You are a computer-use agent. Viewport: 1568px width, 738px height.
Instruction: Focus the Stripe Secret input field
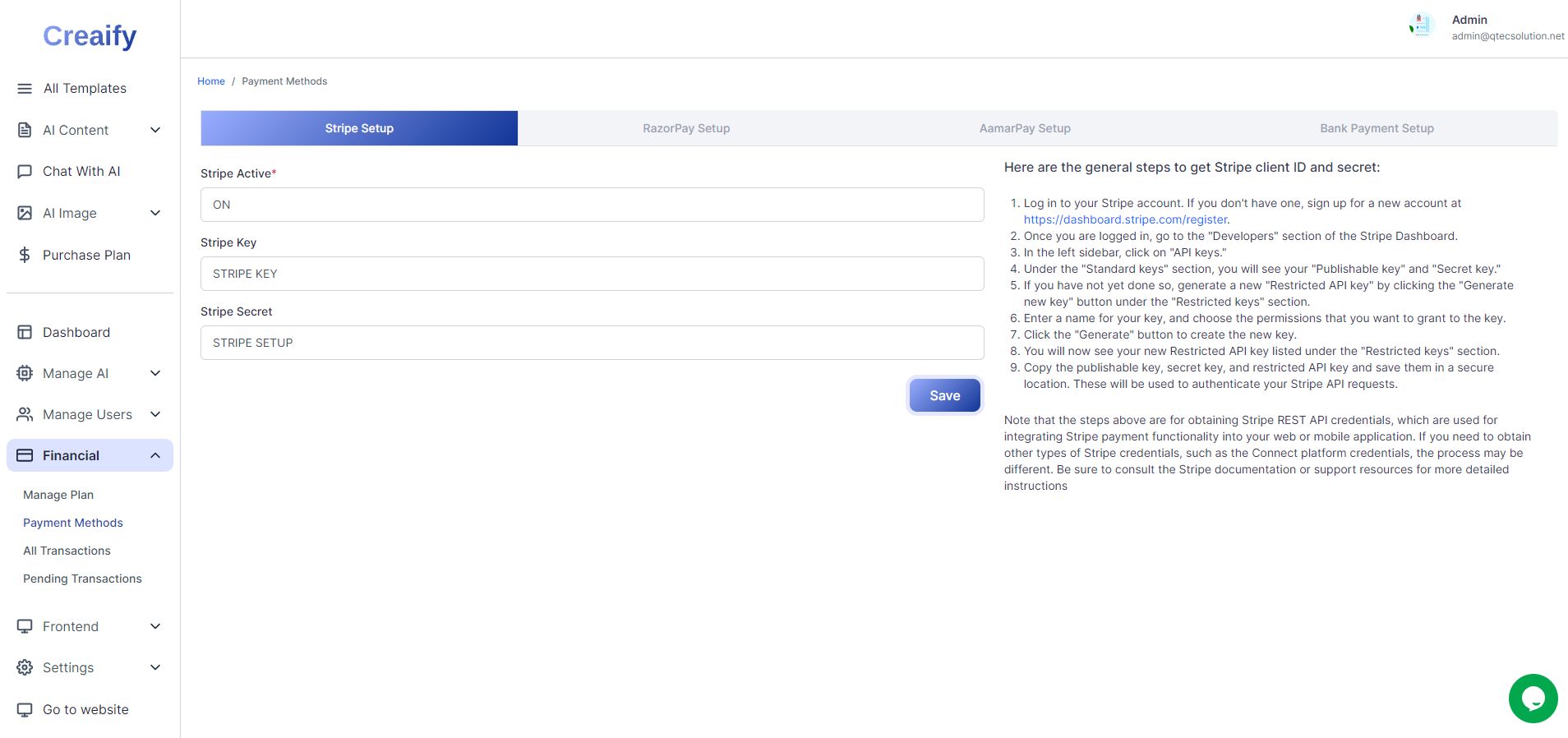coord(592,343)
